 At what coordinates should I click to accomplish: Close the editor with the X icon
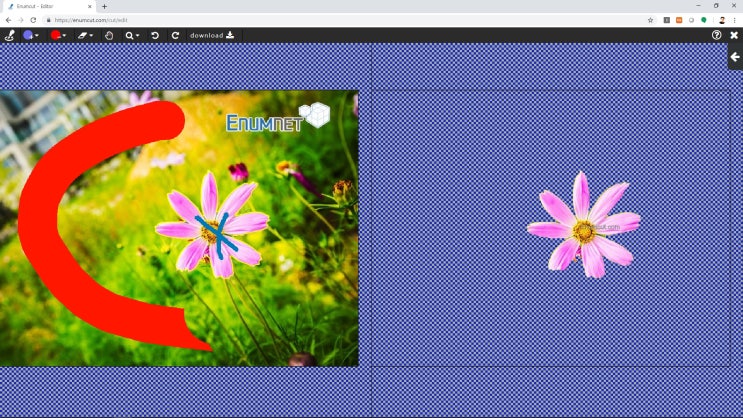click(x=734, y=35)
